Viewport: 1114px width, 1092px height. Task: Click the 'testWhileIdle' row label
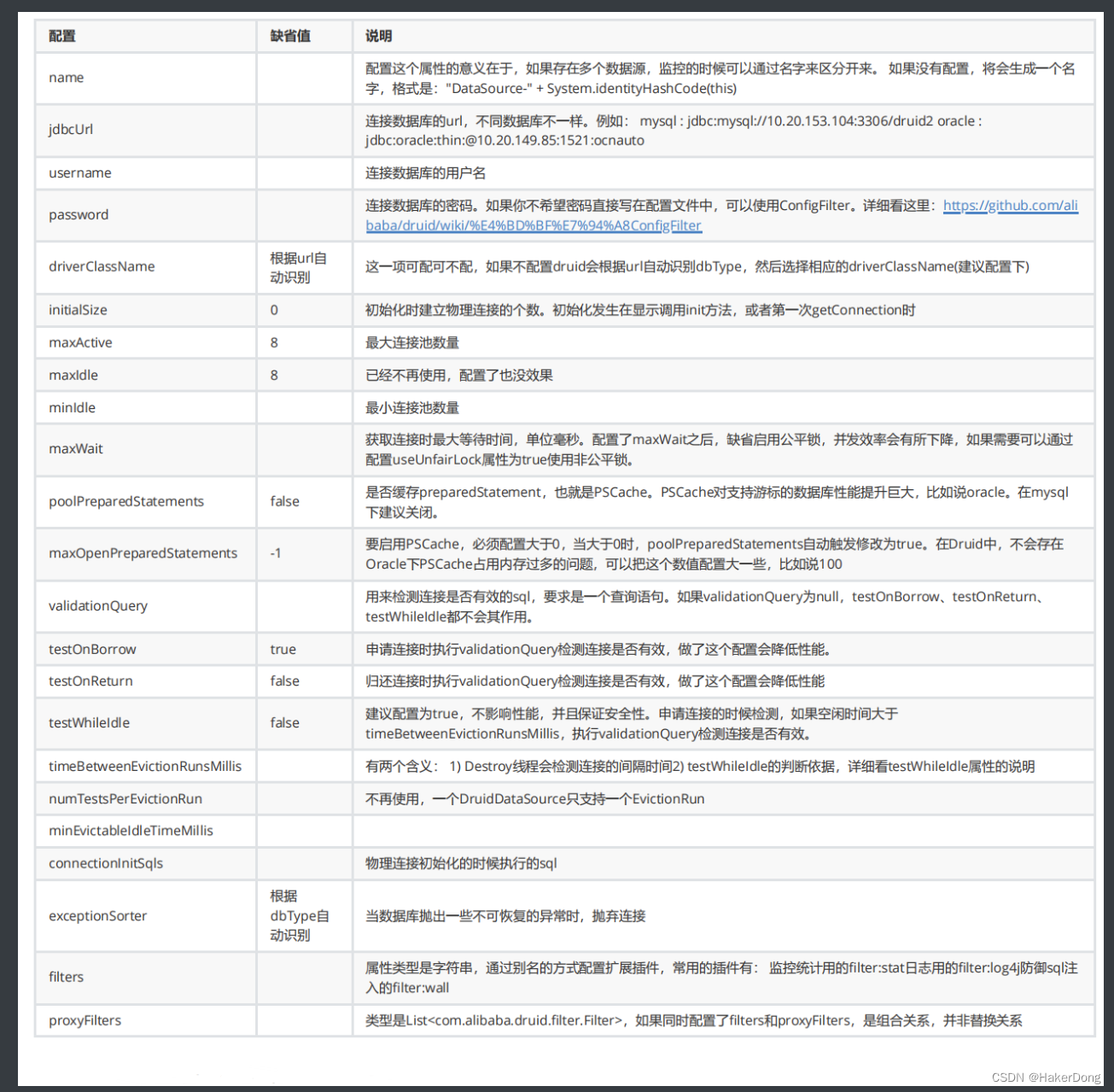click(89, 722)
